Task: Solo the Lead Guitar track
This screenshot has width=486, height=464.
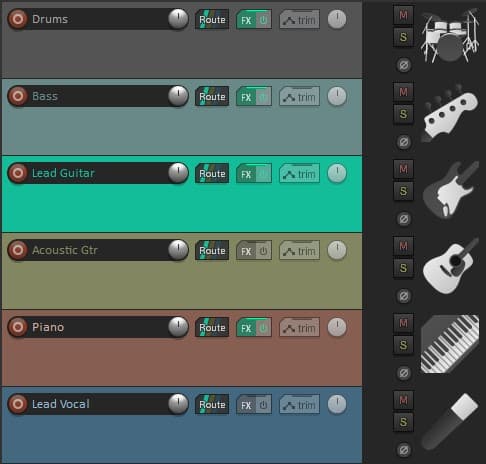Action: tap(403, 191)
